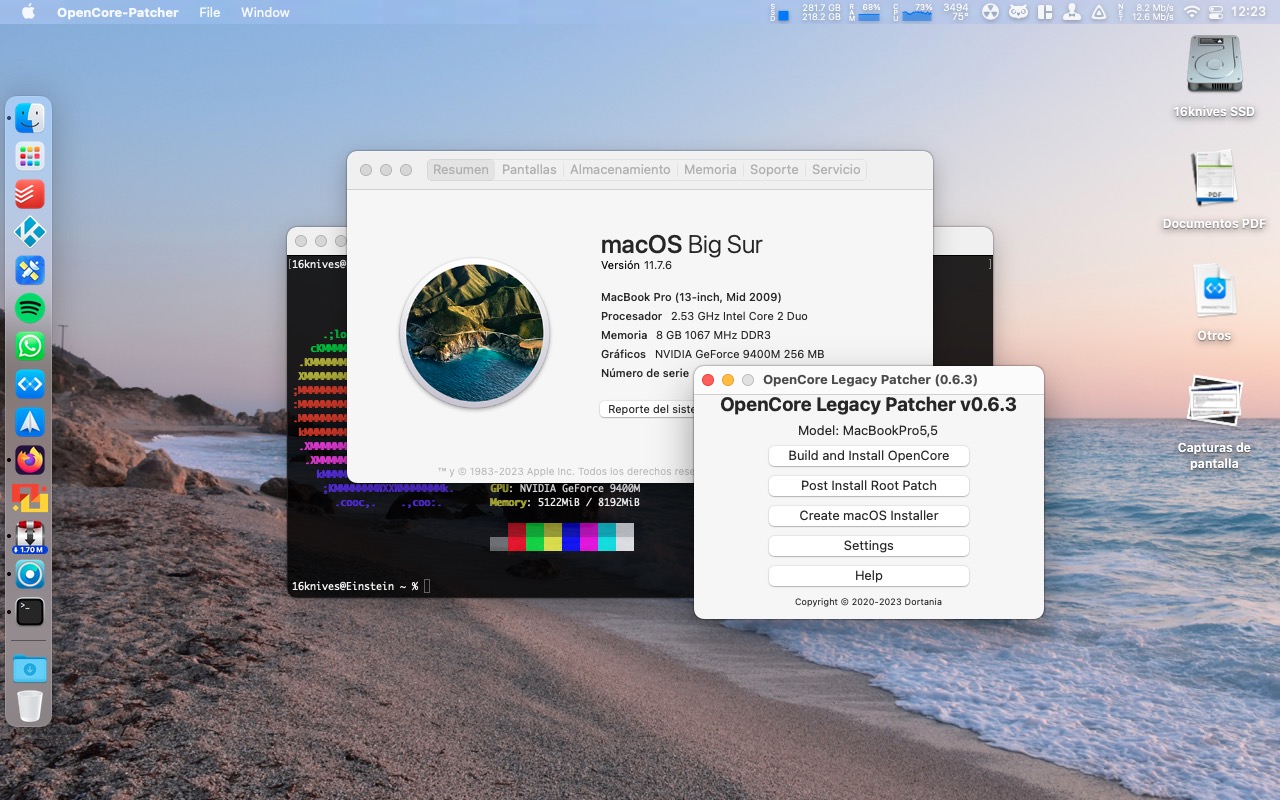Minimize the OpenCore Legacy Patcher window
This screenshot has height=800, width=1280.
728,380
